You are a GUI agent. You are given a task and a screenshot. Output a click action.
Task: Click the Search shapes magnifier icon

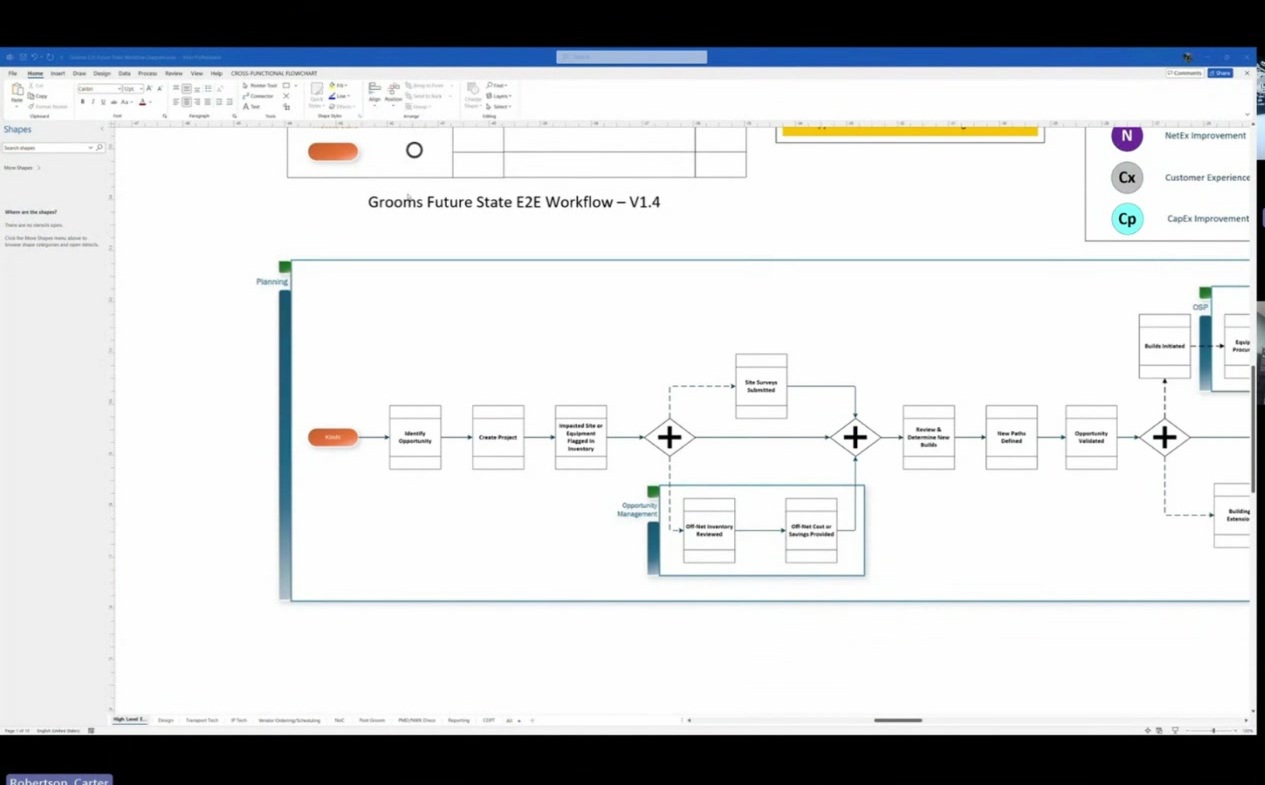pos(99,148)
